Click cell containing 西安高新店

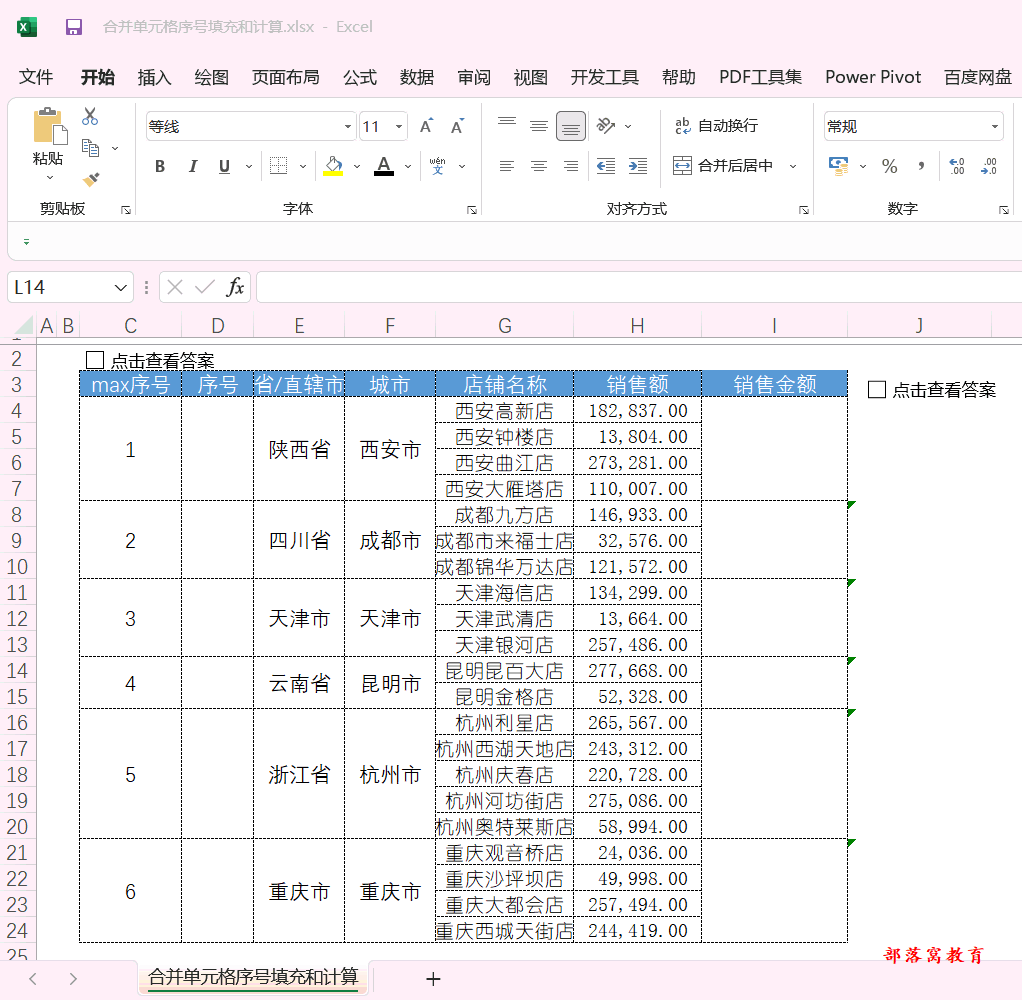(504, 411)
